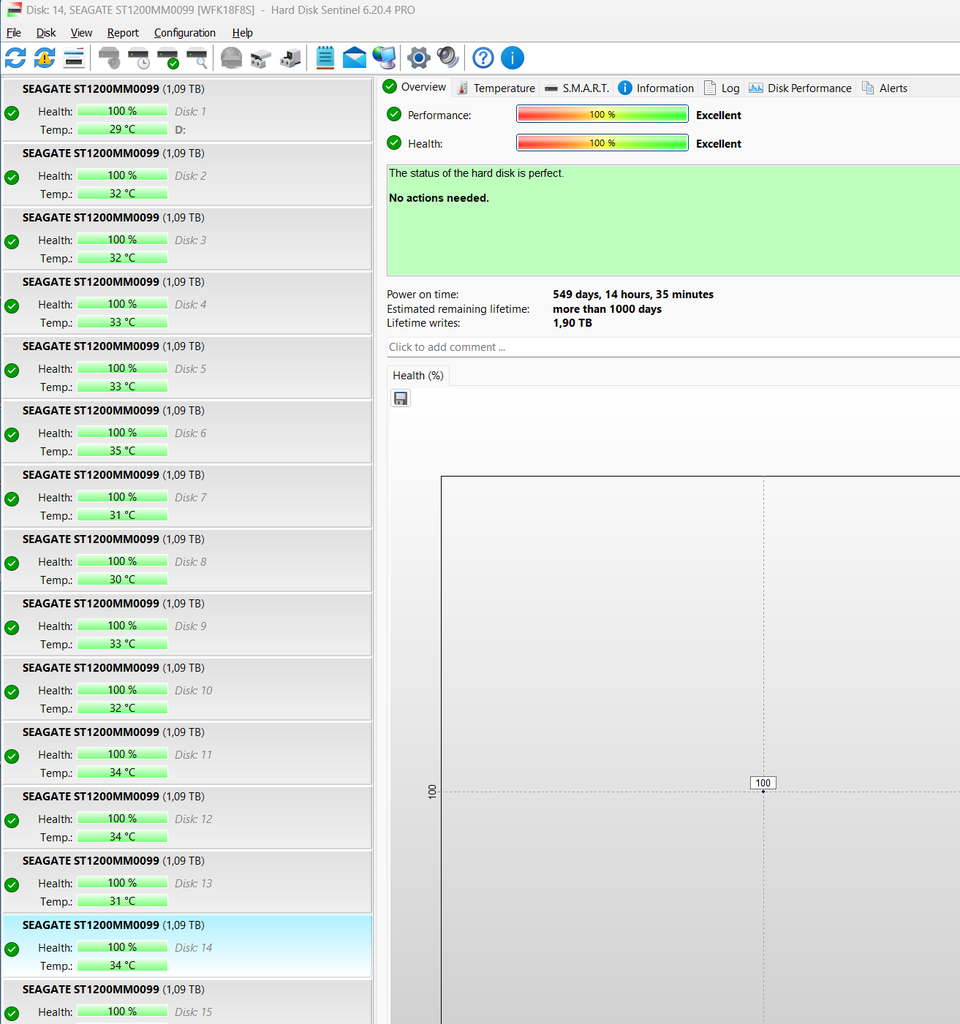Switch to the Alerts tab
Image resolution: width=960 pixels, height=1024 pixels.
885,88
